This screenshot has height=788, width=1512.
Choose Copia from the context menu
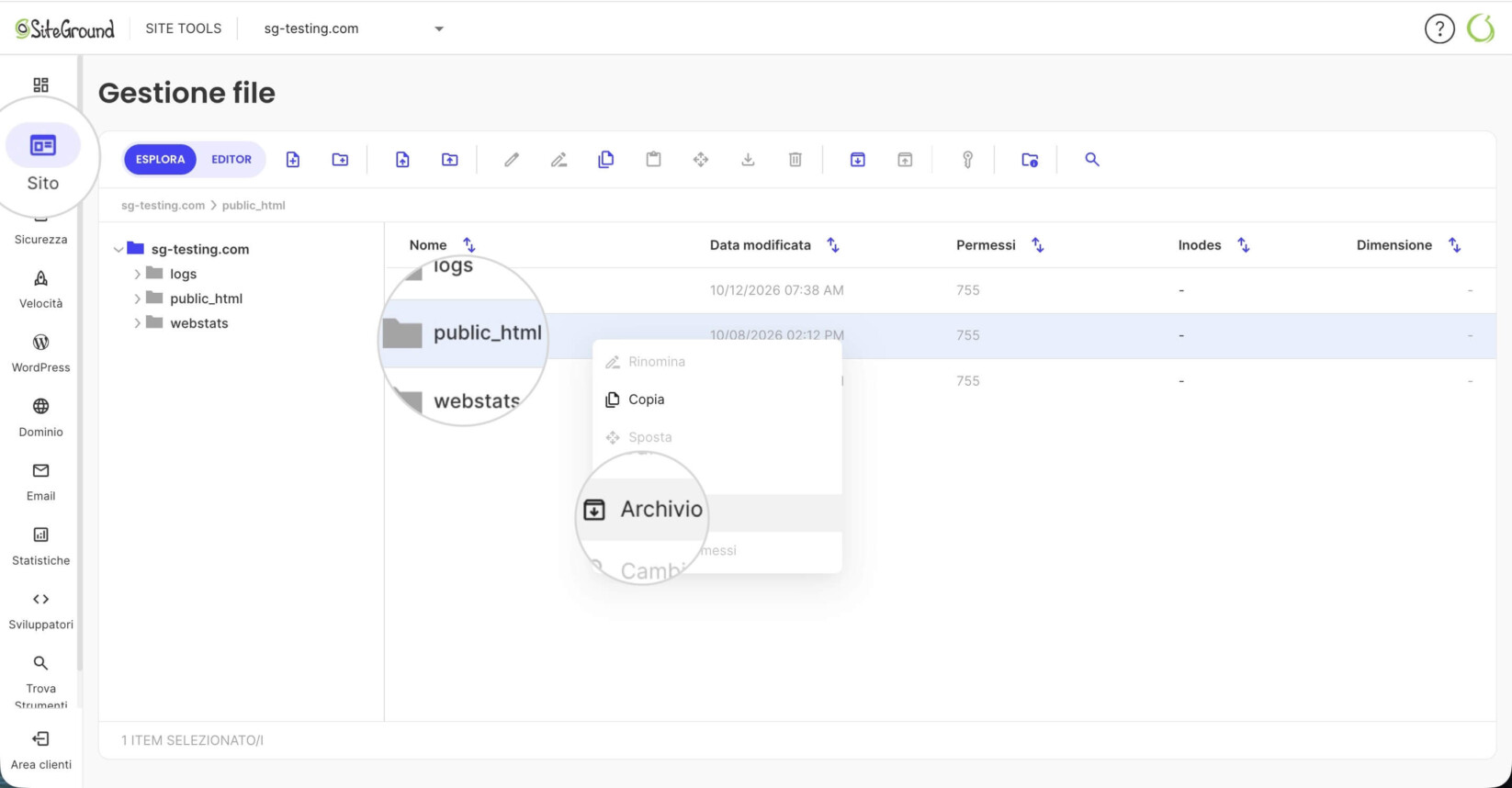[x=717, y=400]
